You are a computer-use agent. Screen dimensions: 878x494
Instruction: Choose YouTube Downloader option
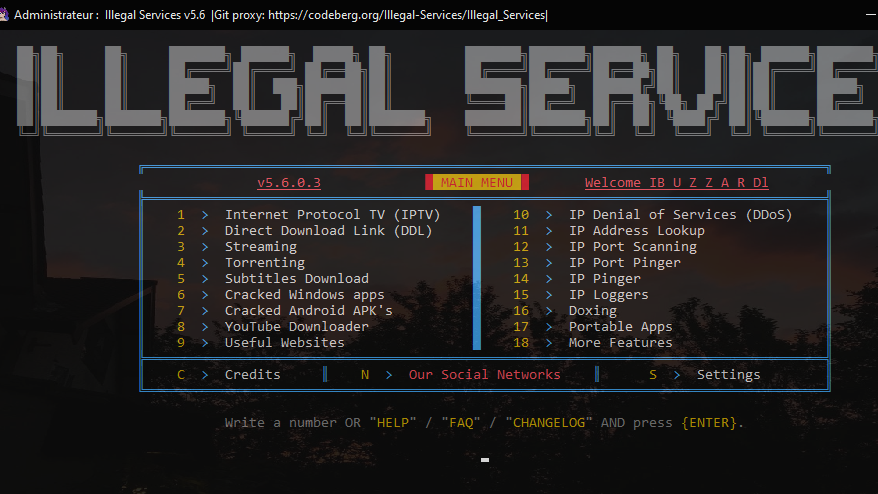click(x=297, y=327)
